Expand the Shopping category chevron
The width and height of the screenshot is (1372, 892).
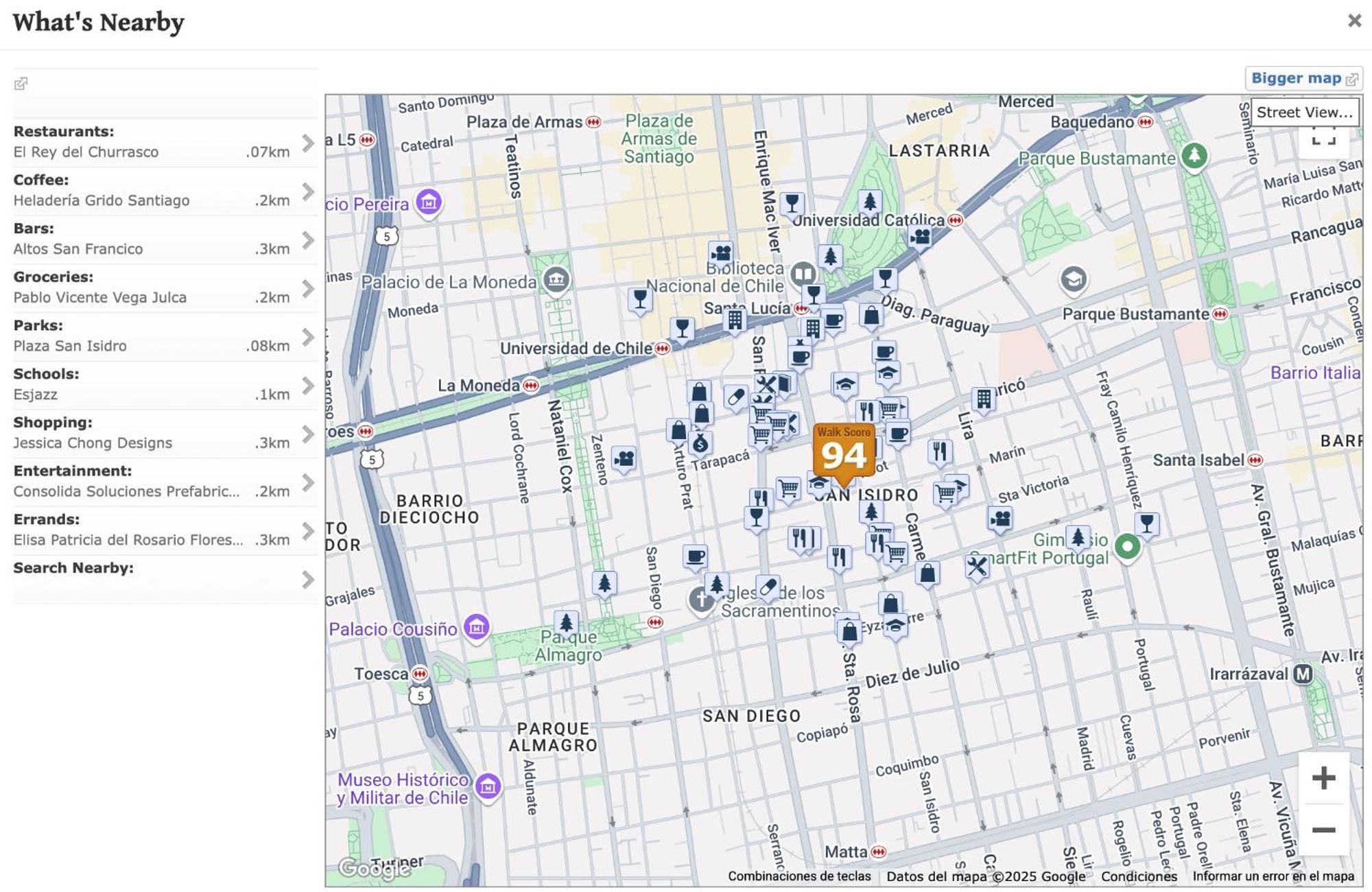coord(308,434)
